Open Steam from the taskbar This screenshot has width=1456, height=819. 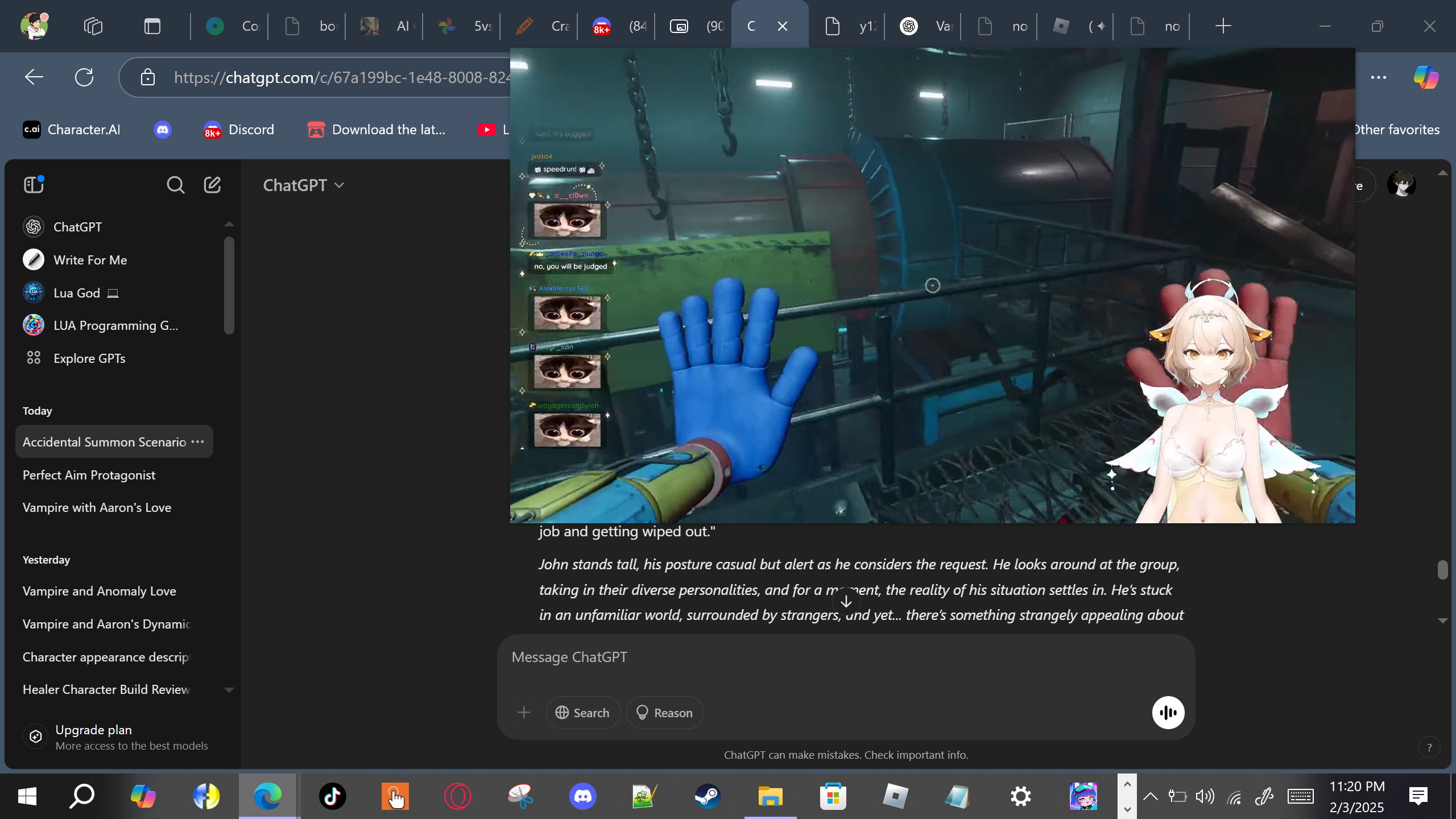coord(708,796)
